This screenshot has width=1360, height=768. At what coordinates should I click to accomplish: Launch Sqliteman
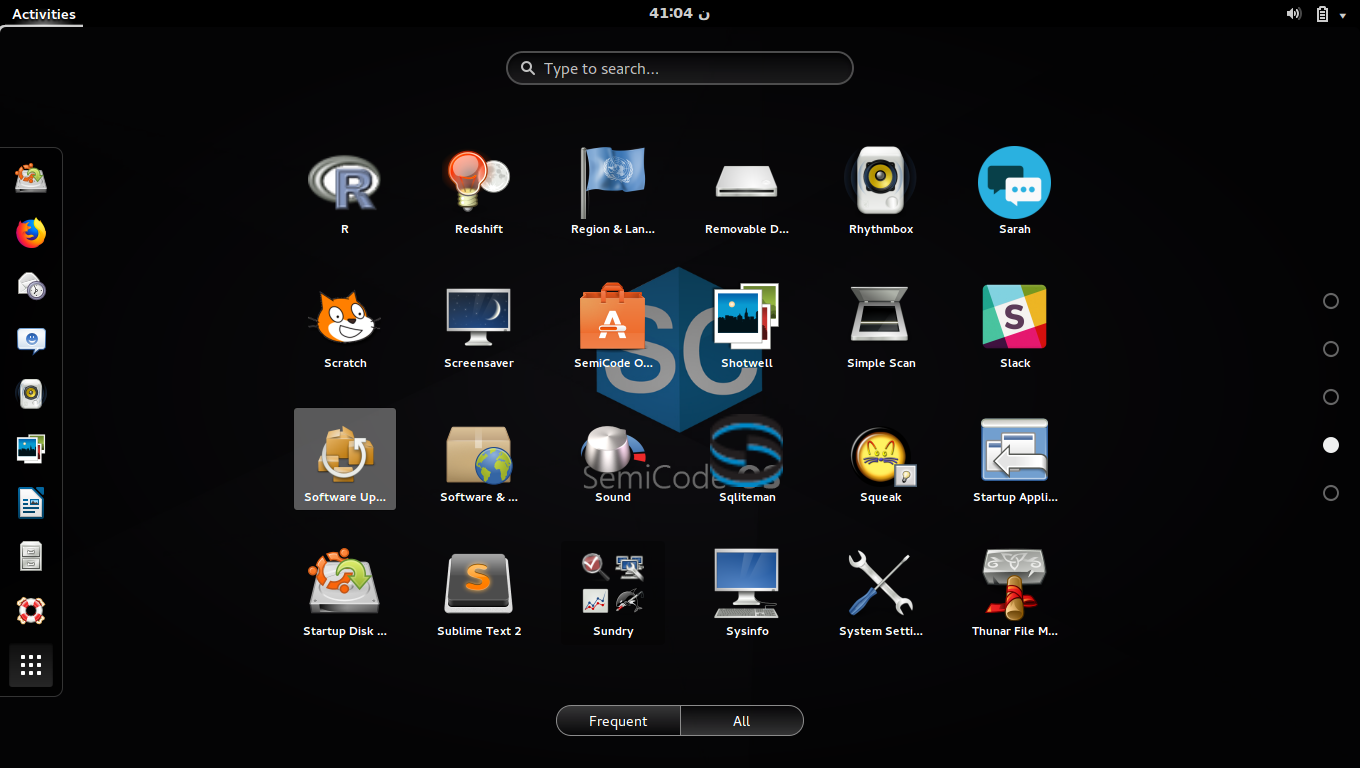coord(747,461)
